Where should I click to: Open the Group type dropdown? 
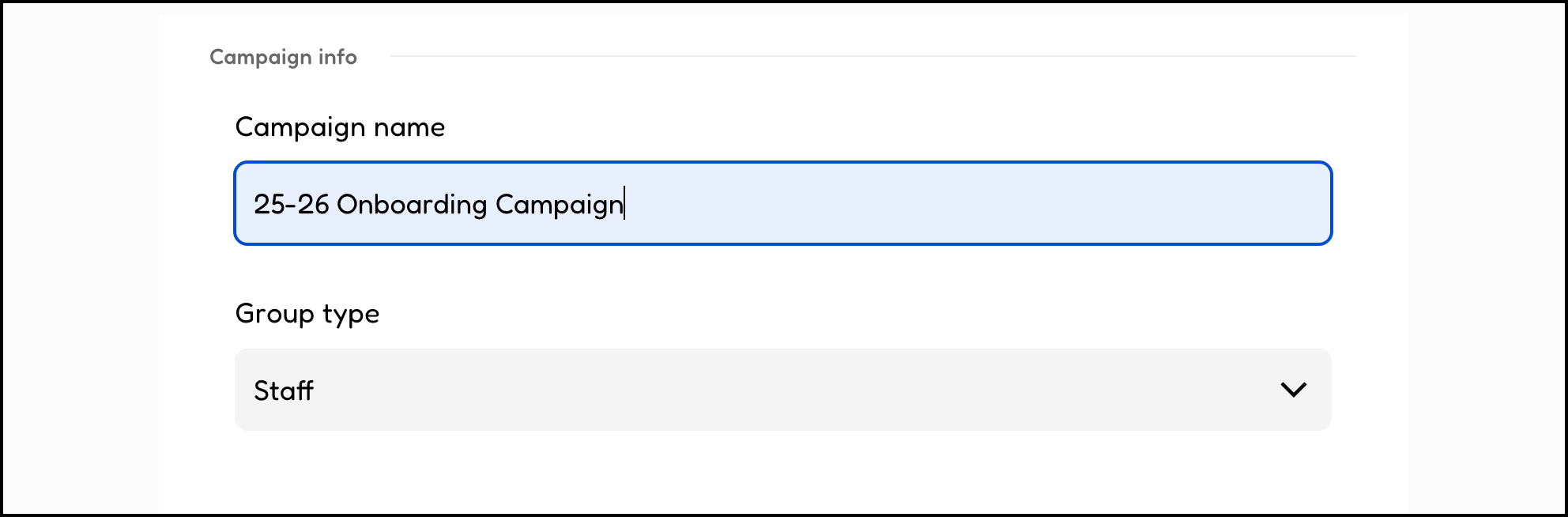click(782, 390)
